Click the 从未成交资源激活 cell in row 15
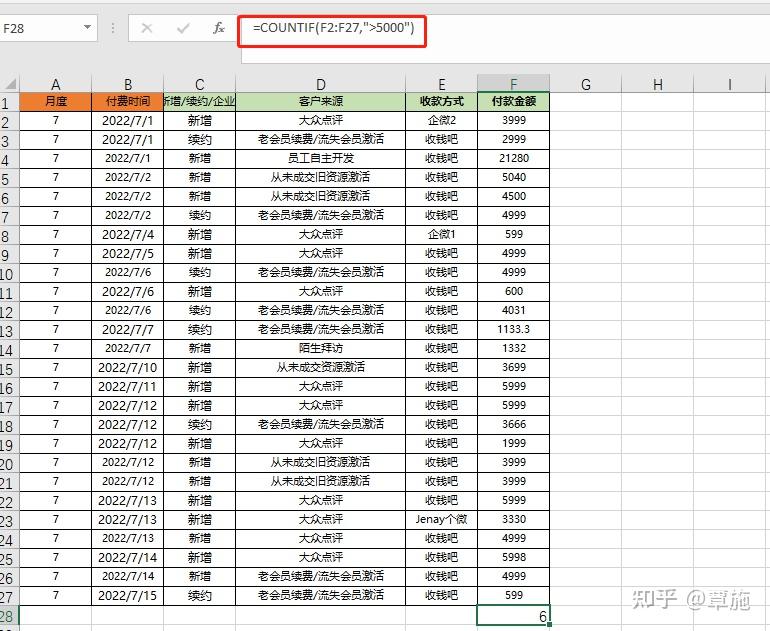The height and width of the screenshot is (631, 770). point(321,367)
